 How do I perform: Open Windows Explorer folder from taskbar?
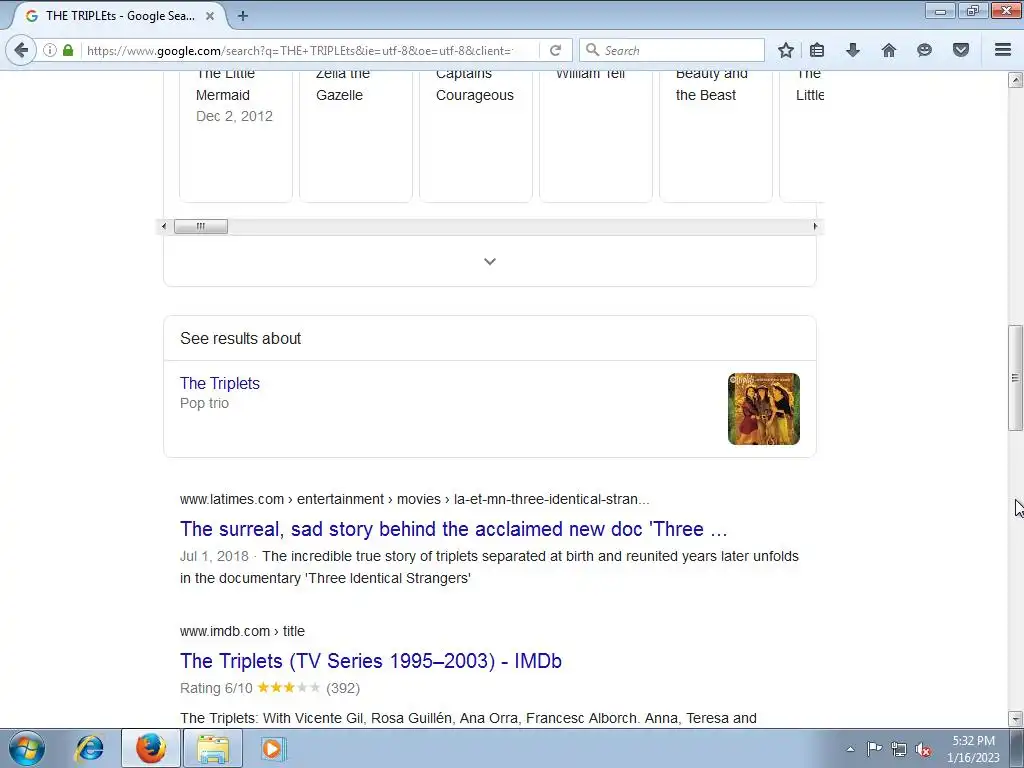tap(213, 748)
